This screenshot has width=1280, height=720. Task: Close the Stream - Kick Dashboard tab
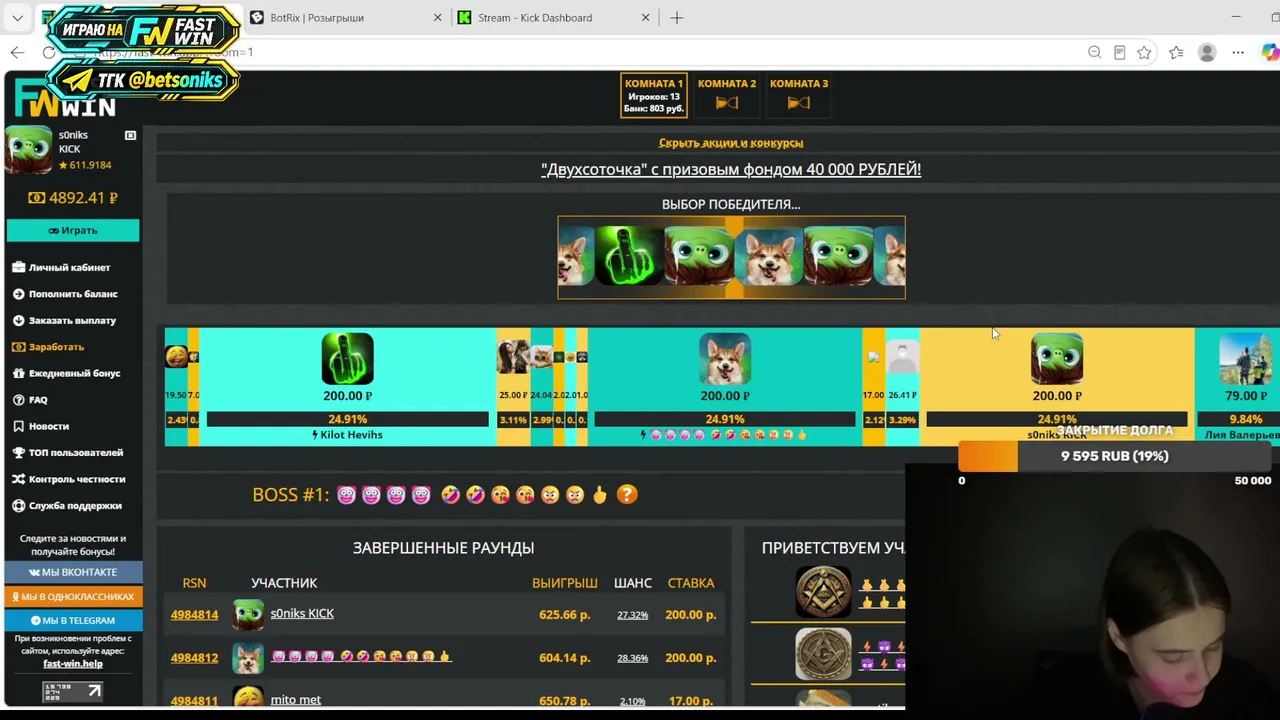pos(645,17)
